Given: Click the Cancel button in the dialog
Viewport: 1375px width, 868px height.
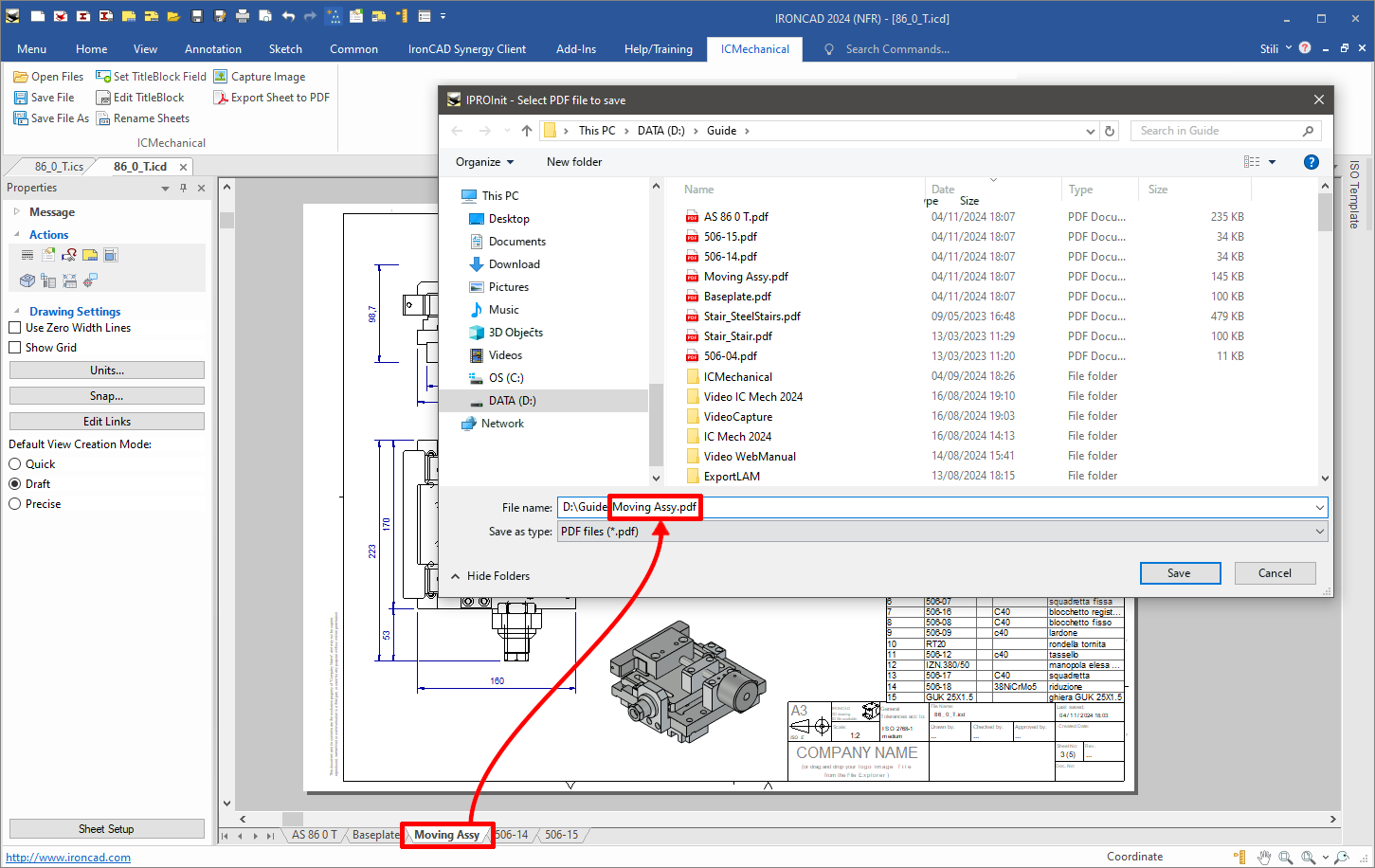Looking at the screenshot, I should point(1275,573).
